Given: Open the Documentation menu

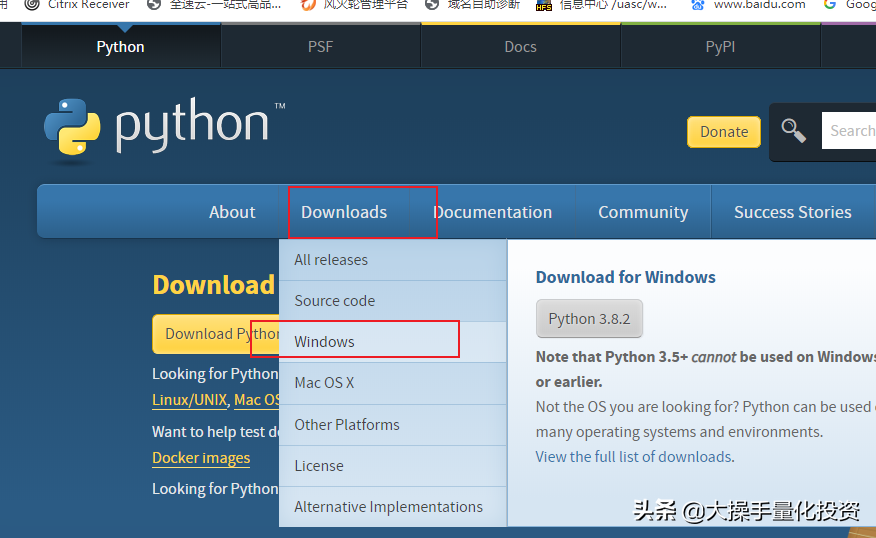Looking at the screenshot, I should tap(492, 212).
